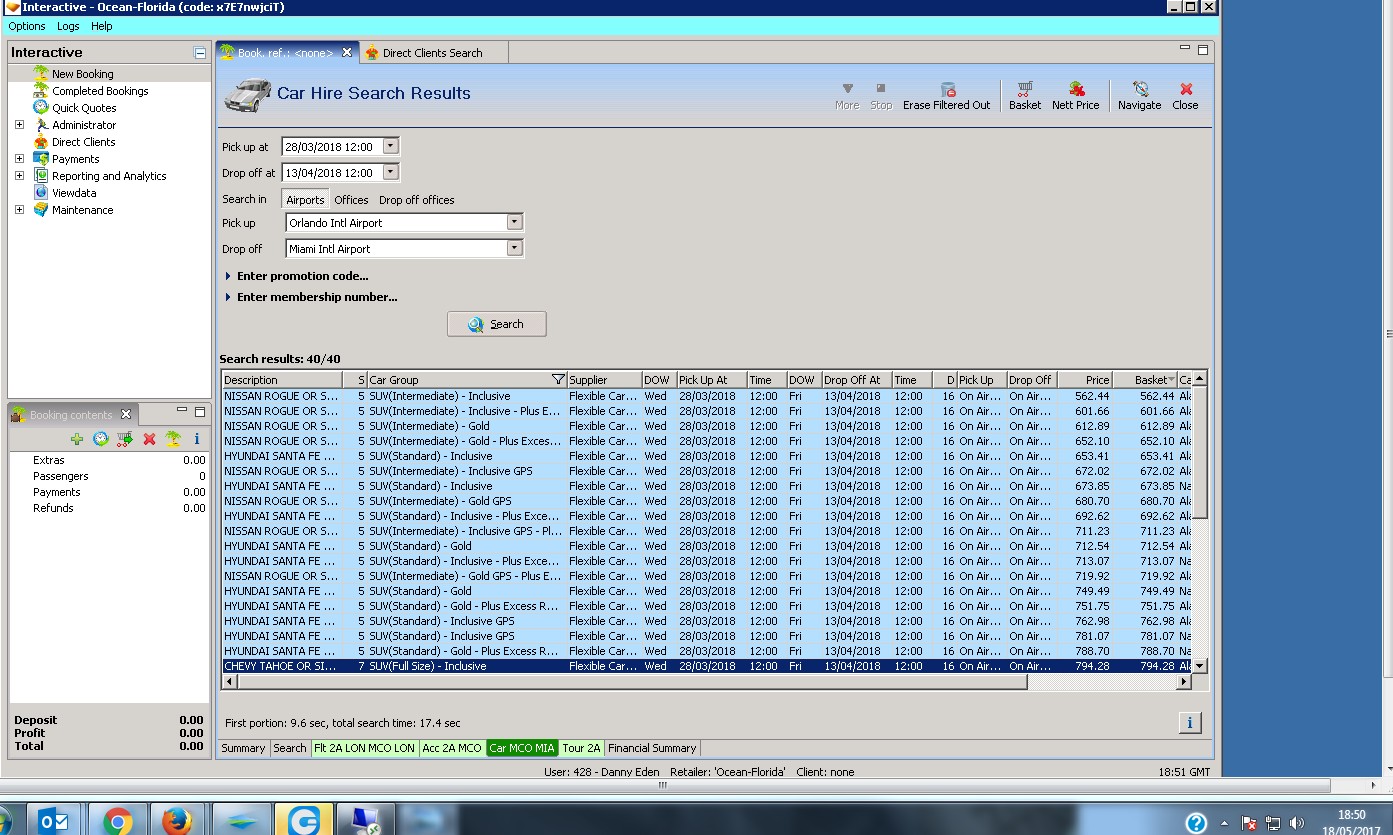1393x835 pixels.
Task: Open the Financial Summary tab
Action: point(652,748)
